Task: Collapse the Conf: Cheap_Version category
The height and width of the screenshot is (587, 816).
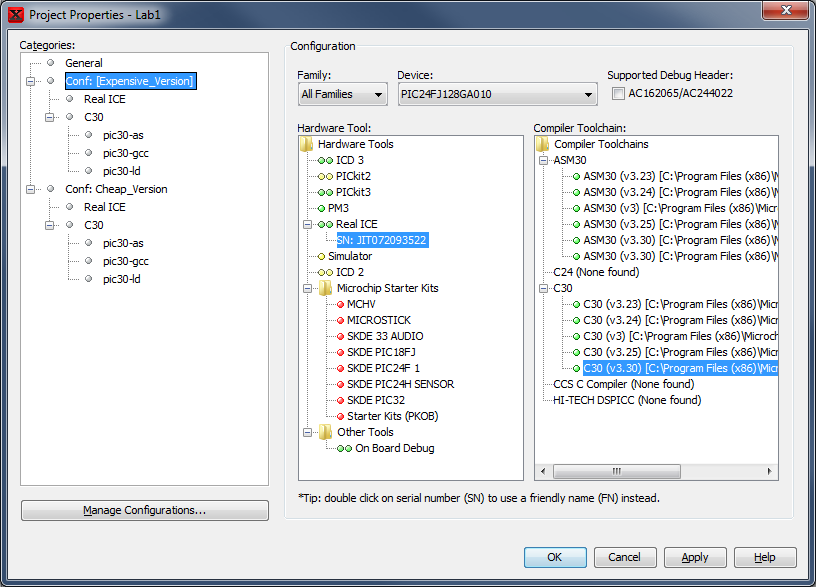Action: coord(31,189)
